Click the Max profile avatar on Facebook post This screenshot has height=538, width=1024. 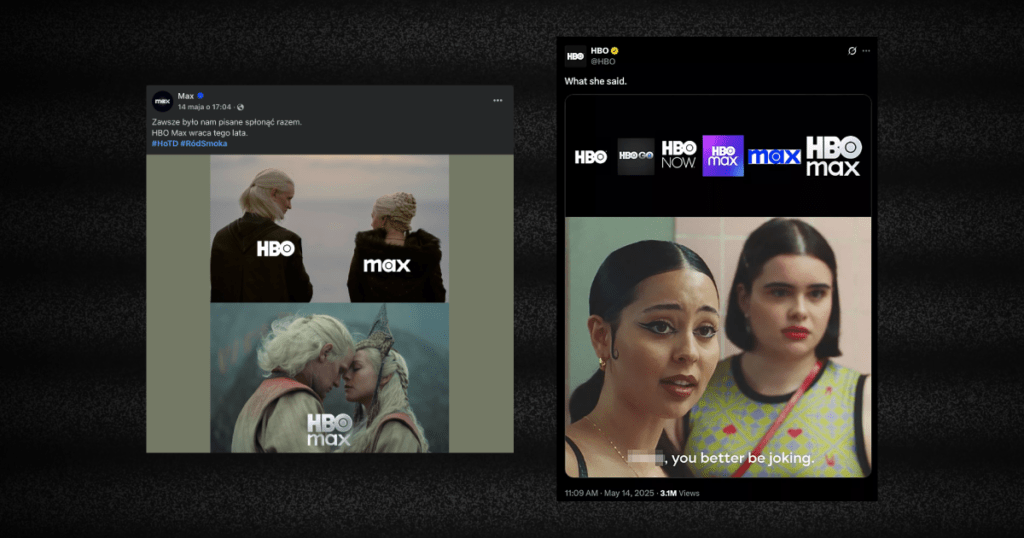point(162,101)
